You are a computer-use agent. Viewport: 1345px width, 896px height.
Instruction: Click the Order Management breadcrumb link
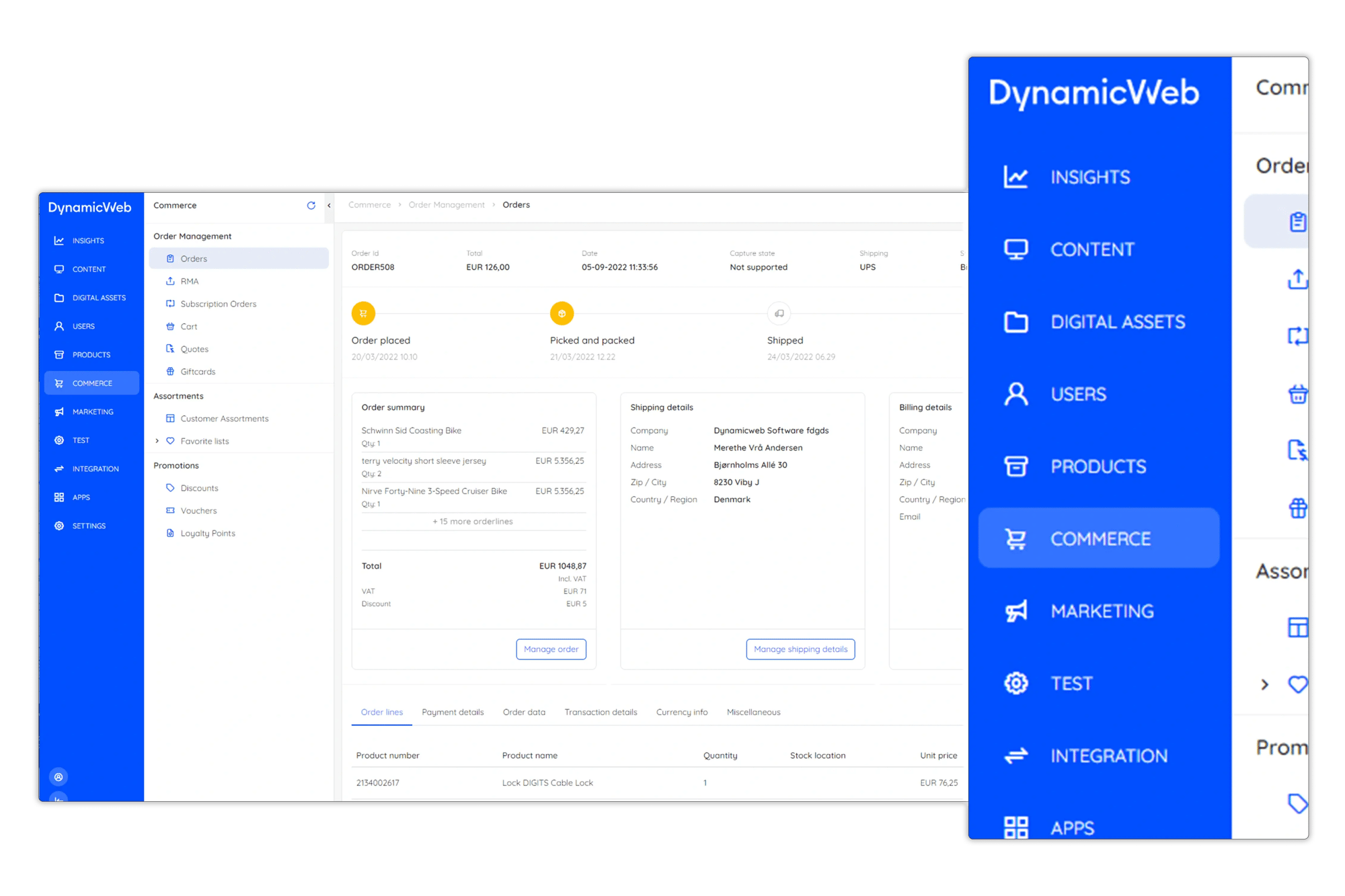tap(447, 205)
